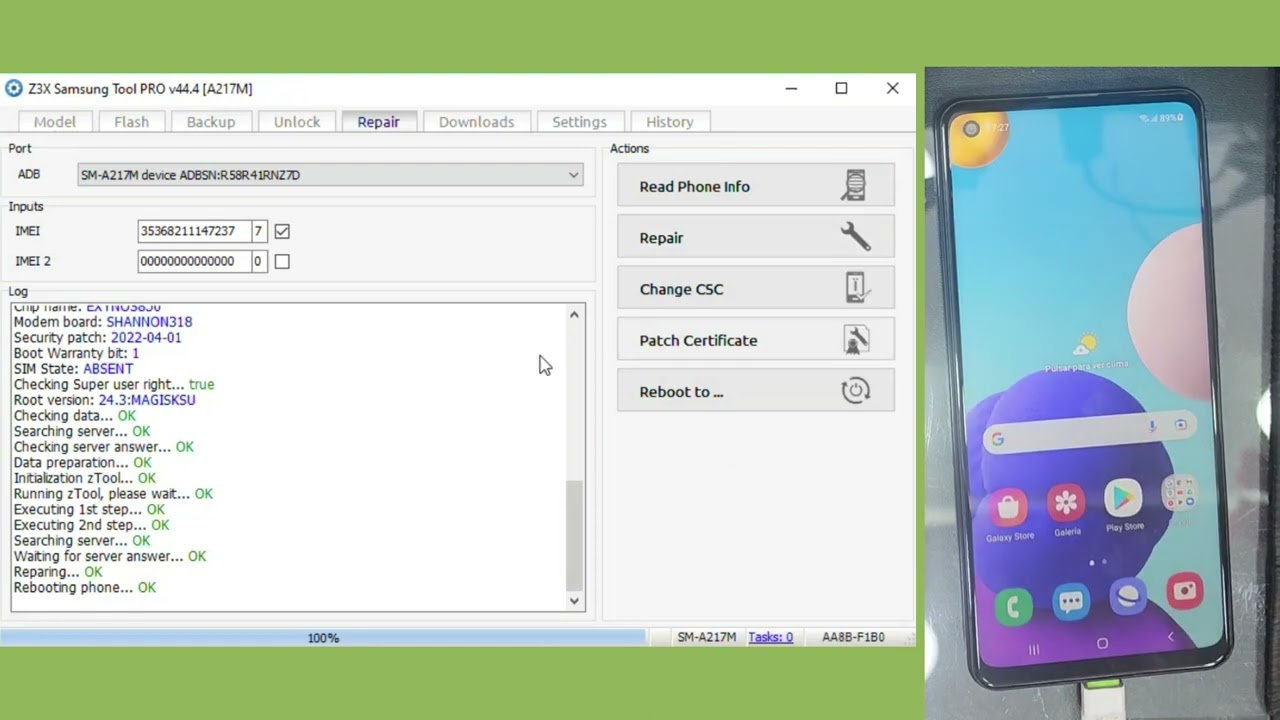Enable the IMEI 2 checkbox
Image resolution: width=1280 pixels, height=720 pixels.
(282, 261)
